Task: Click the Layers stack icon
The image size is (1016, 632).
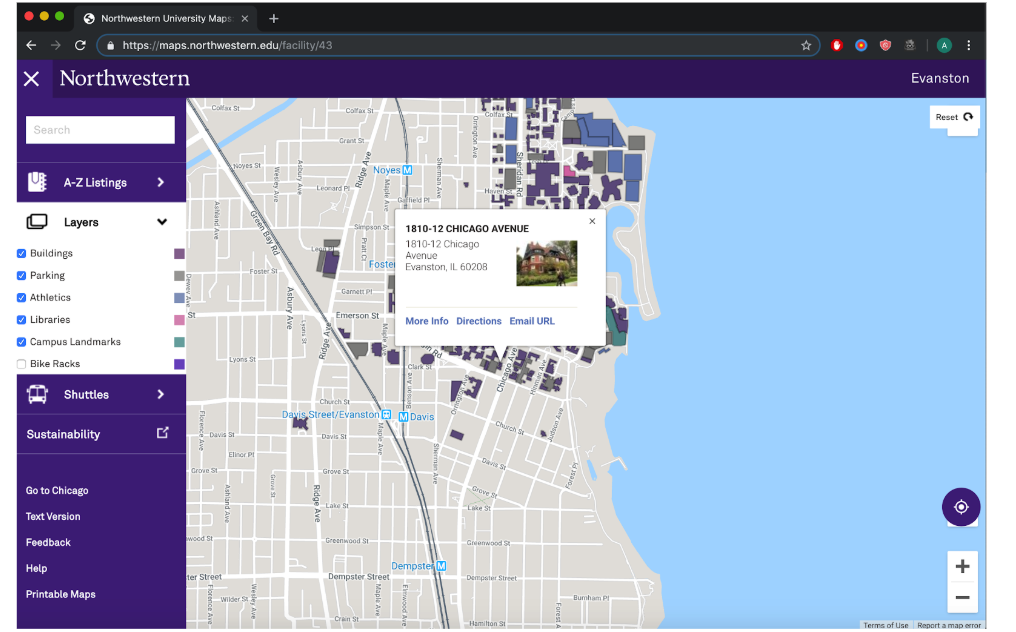Action: (37, 222)
